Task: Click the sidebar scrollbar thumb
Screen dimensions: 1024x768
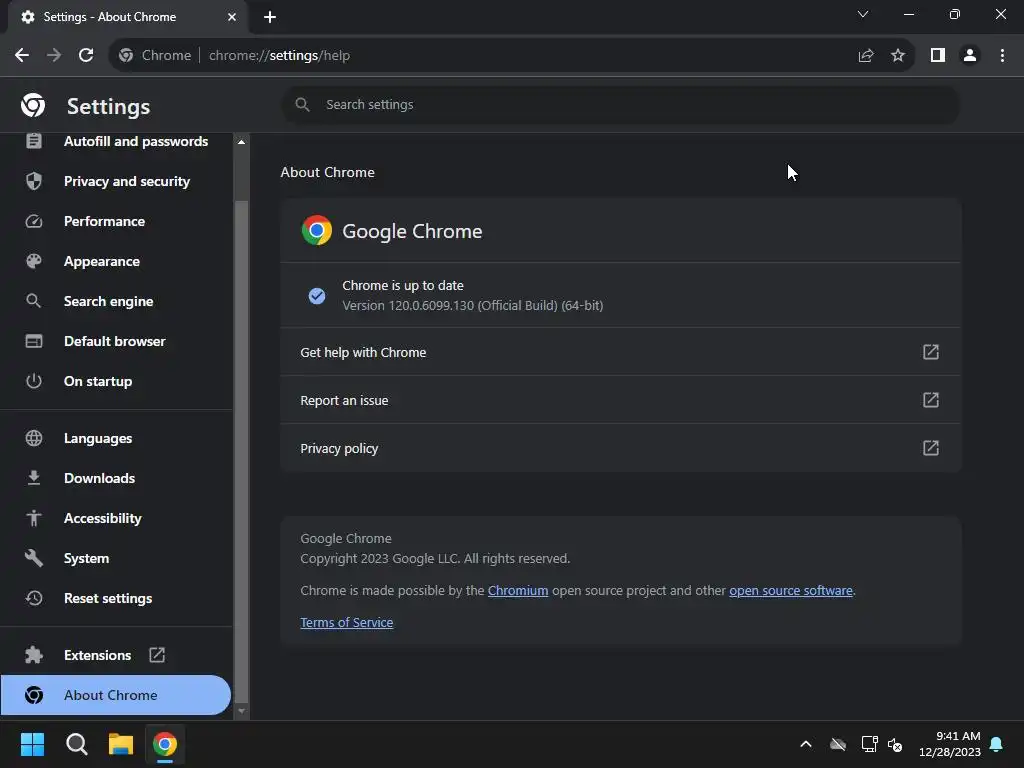Action: pos(242,451)
